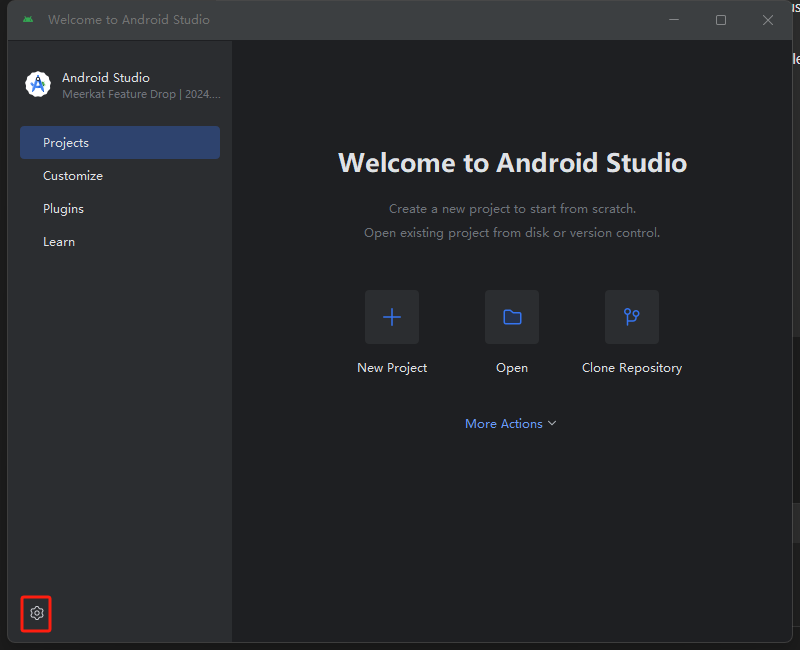
Task: Close the Welcome to Android Studio window
Action: [768, 20]
